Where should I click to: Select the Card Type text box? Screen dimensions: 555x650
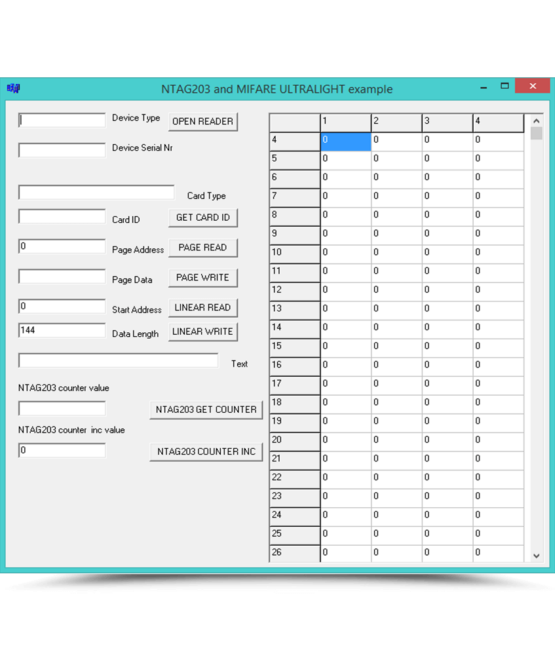click(x=96, y=192)
